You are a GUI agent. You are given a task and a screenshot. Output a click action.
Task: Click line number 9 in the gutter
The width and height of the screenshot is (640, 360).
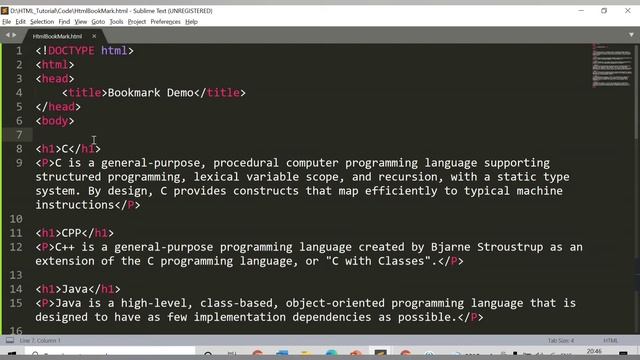[19, 163]
